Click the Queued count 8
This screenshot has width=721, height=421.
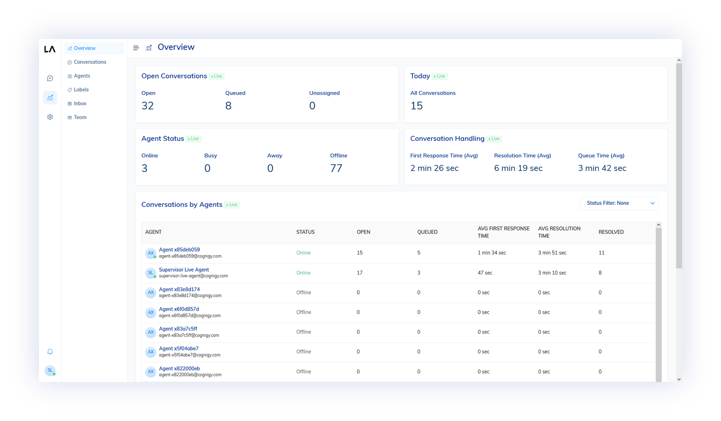(x=228, y=106)
